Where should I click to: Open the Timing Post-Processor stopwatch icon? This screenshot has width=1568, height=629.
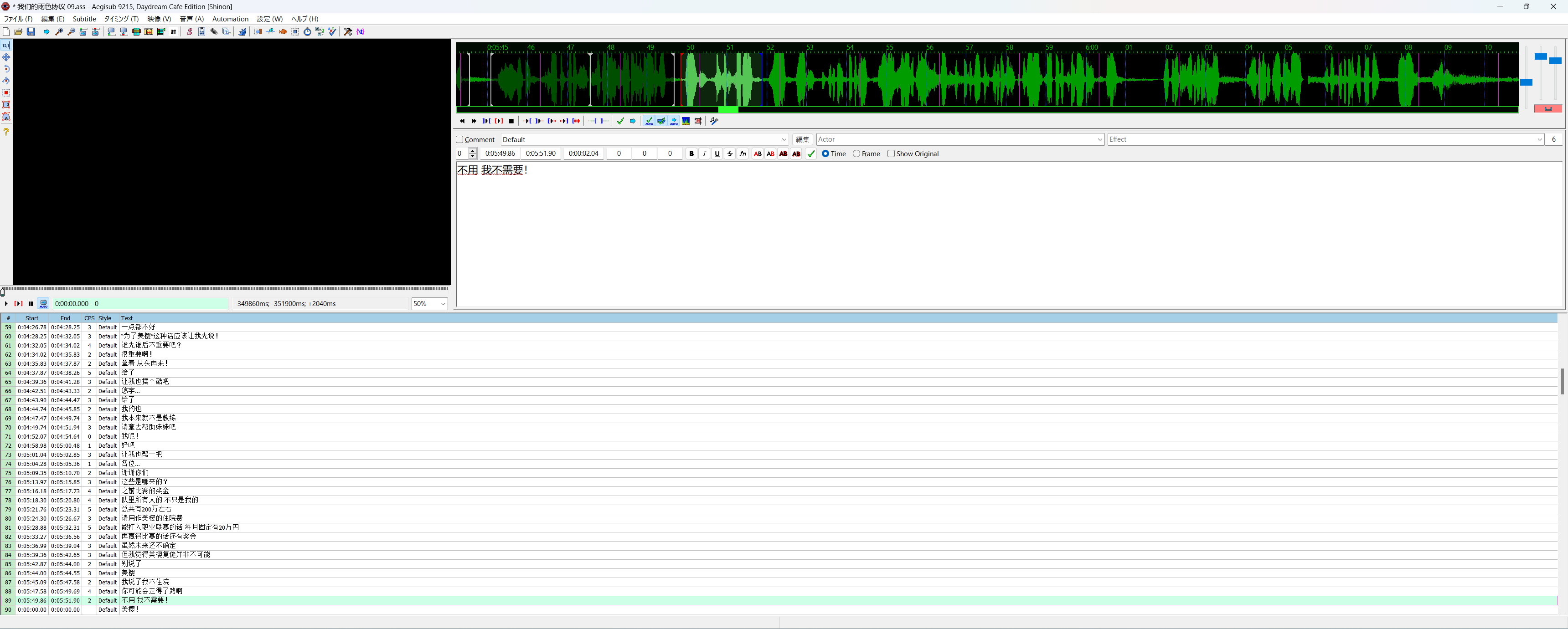pyautogui.click(x=307, y=31)
